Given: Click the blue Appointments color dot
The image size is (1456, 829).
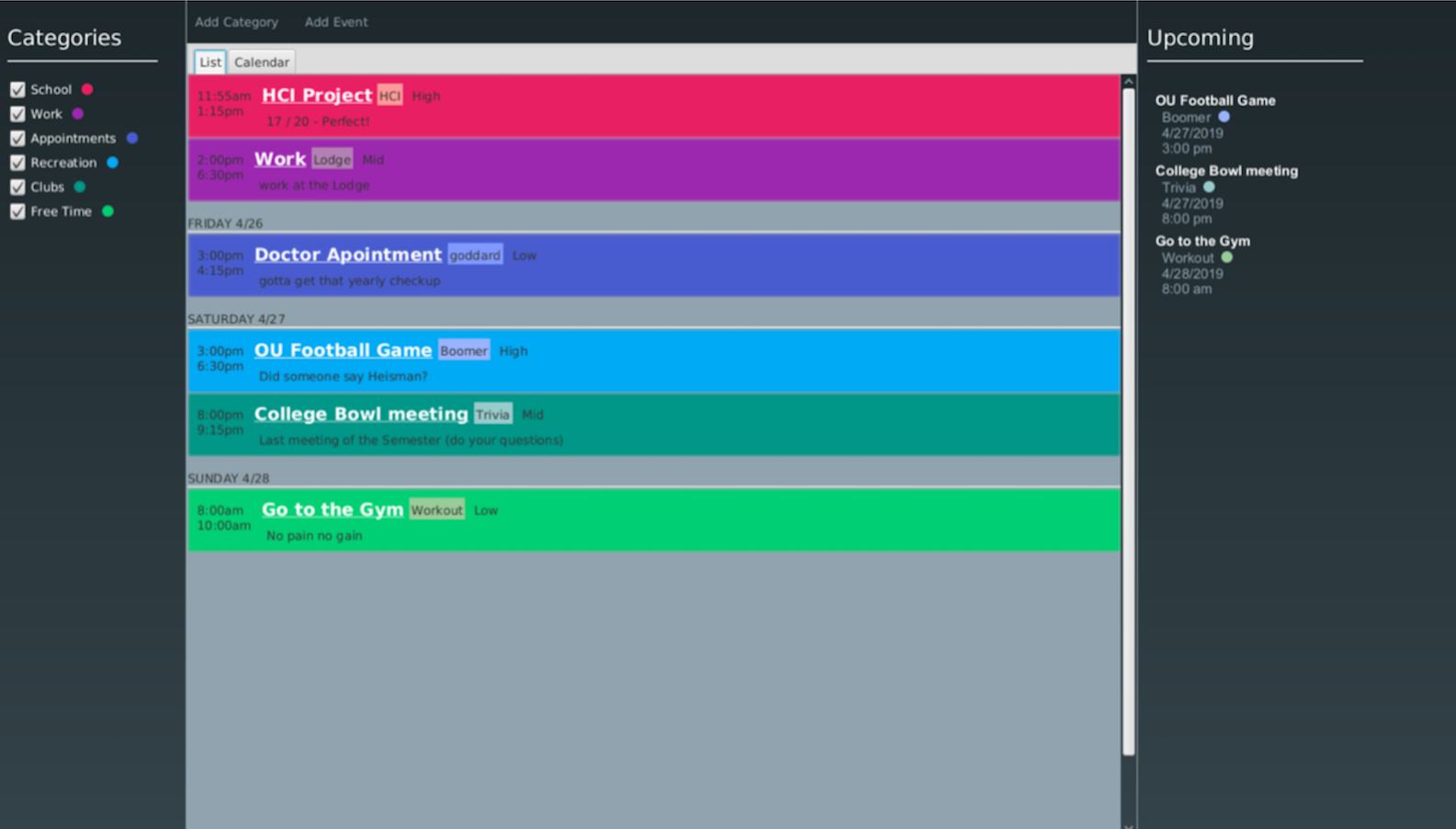Looking at the screenshot, I should click(132, 138).
